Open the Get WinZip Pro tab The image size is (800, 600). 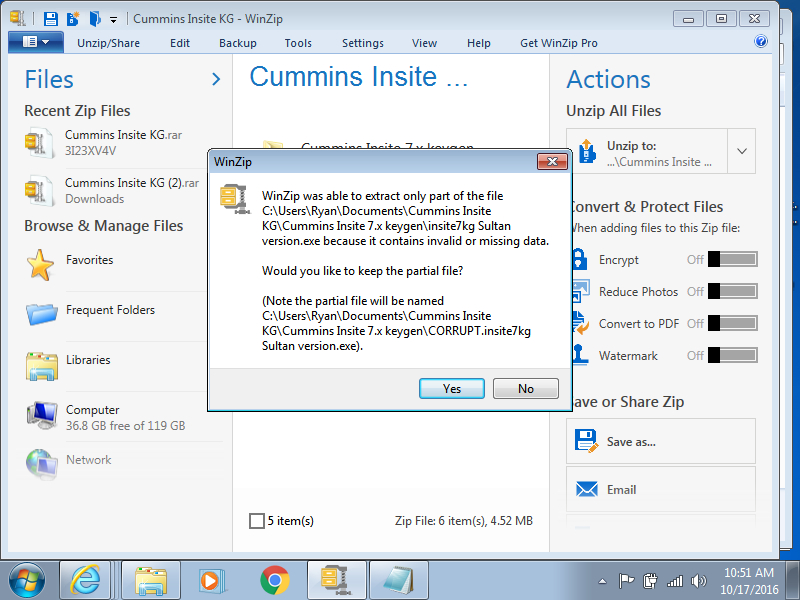click(x=559, y=43)
